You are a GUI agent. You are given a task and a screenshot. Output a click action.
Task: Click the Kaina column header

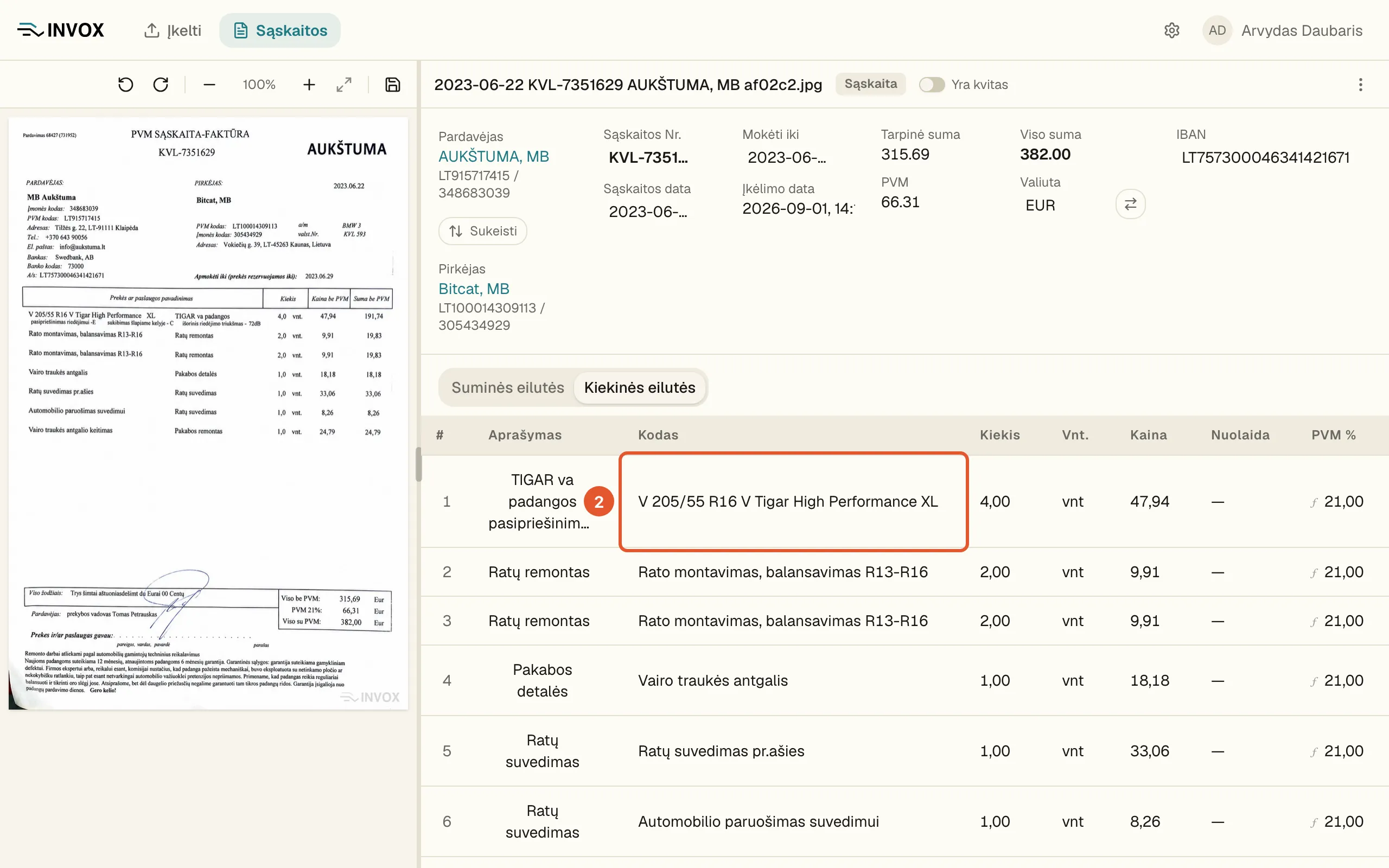[x=1148, y=435]
